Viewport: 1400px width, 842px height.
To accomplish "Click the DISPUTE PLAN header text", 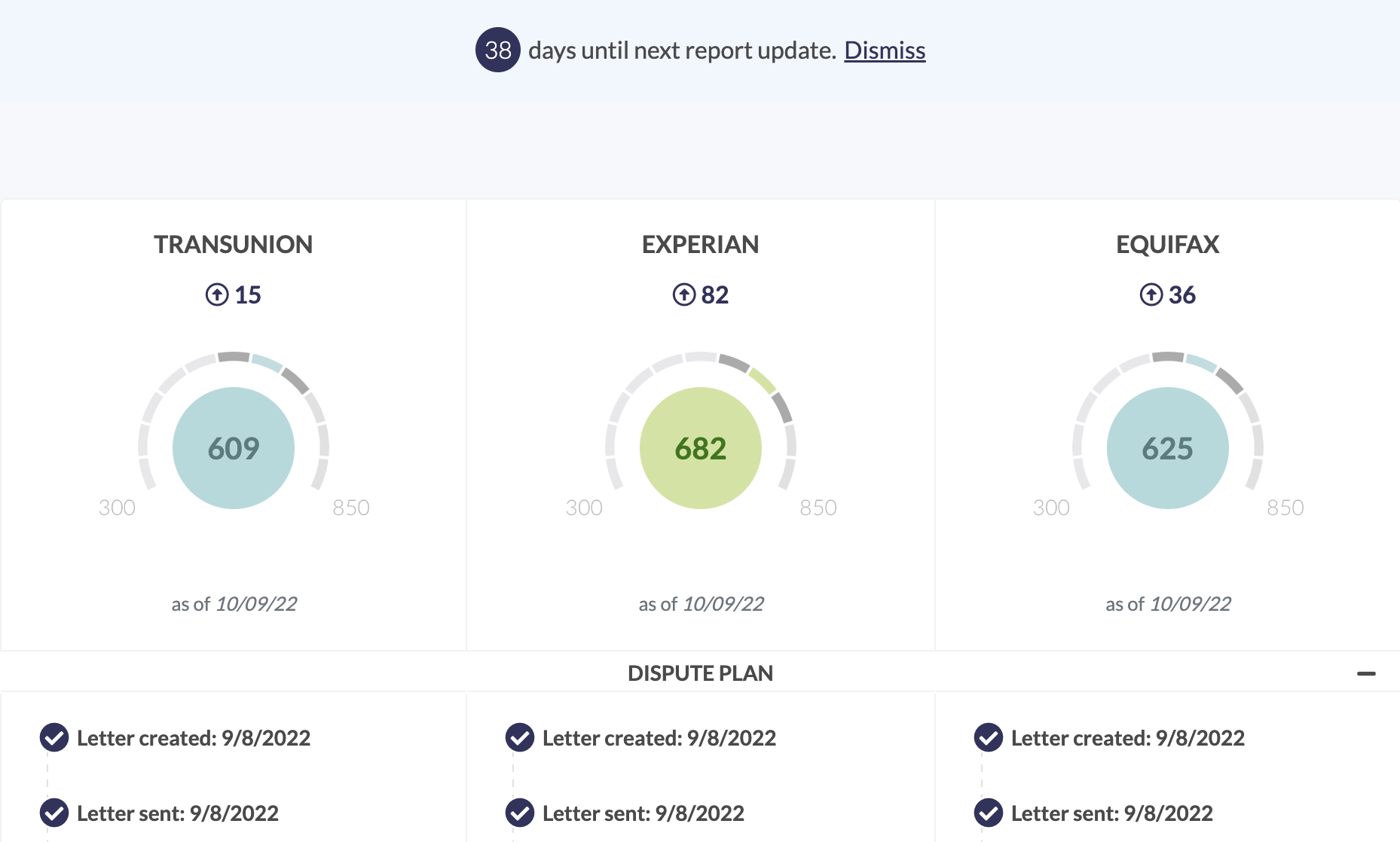I will click(701, 673).
